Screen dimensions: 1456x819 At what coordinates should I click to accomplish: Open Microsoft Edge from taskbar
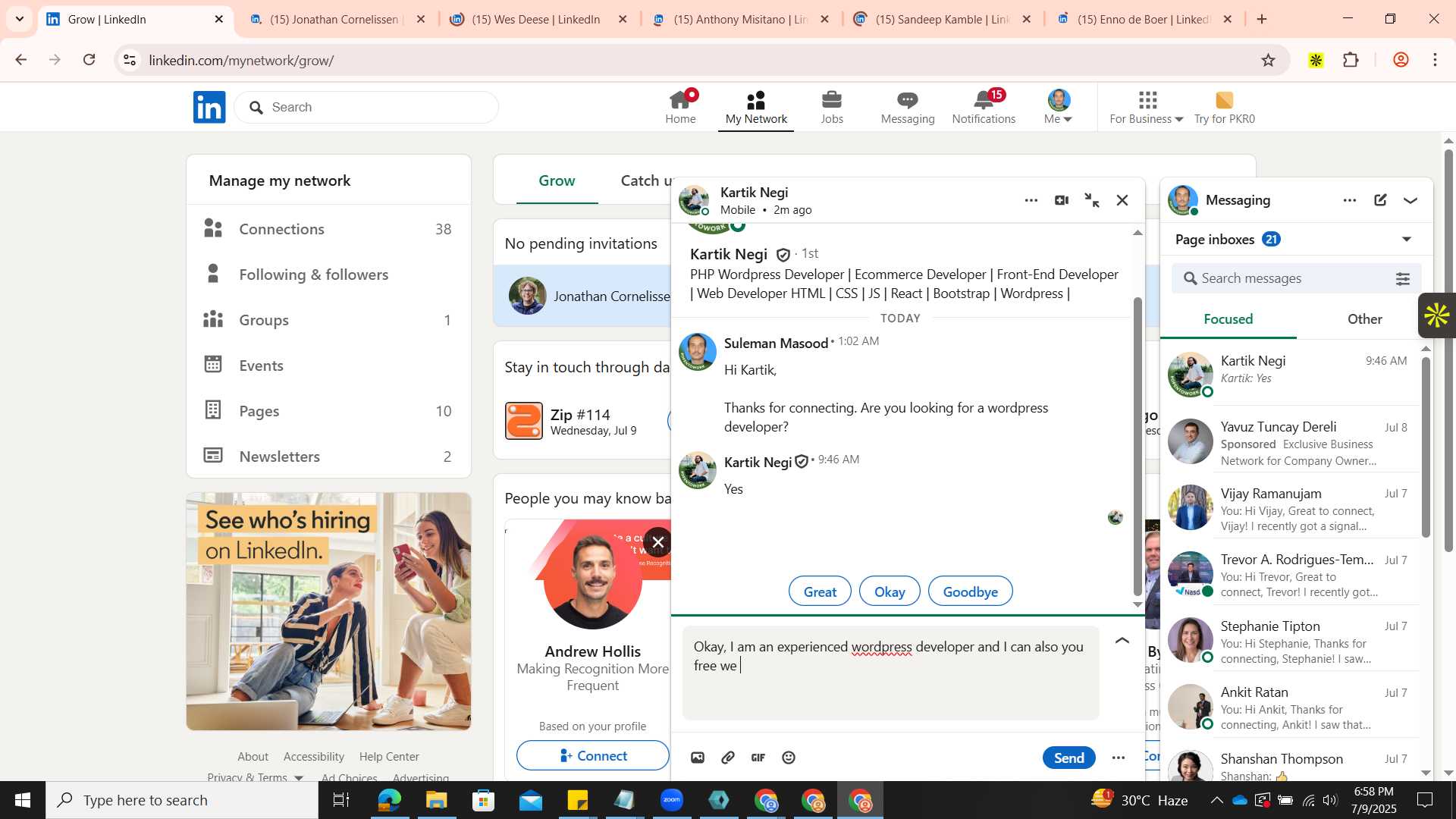pos(390,800)
